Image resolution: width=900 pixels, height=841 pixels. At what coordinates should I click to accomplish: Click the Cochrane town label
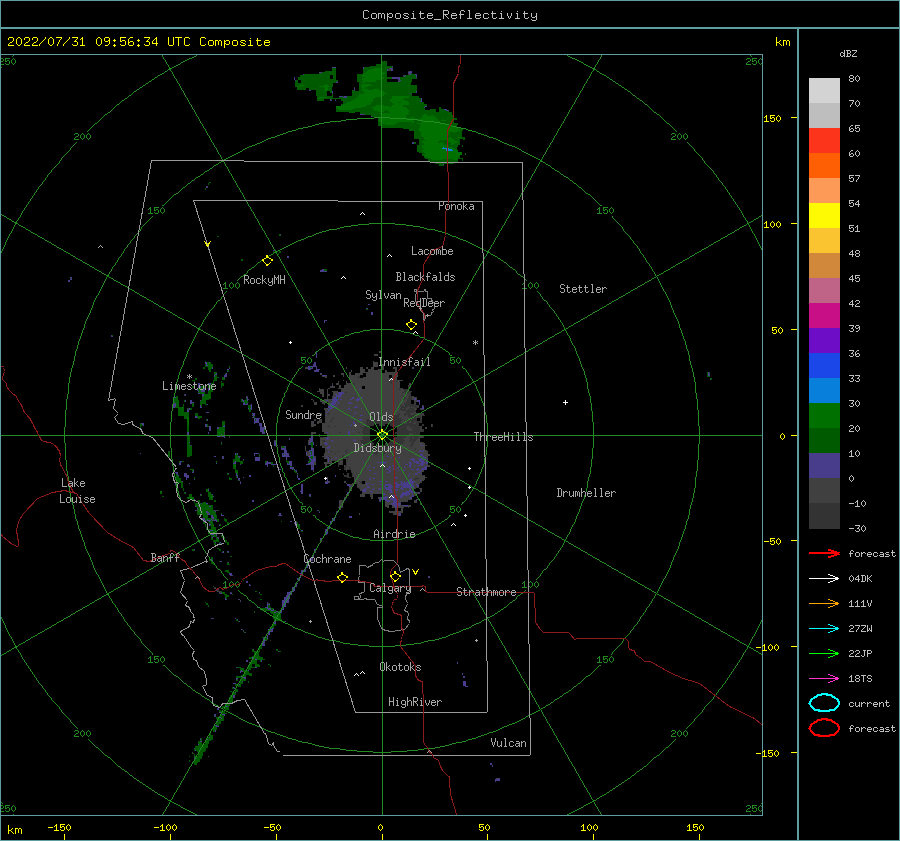click(327, 559)
